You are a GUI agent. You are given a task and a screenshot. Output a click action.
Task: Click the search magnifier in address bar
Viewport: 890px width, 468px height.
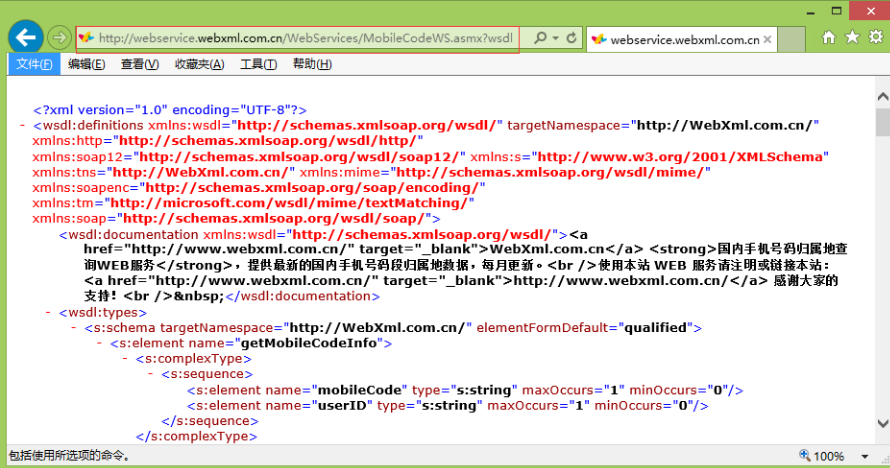(540, 38)
